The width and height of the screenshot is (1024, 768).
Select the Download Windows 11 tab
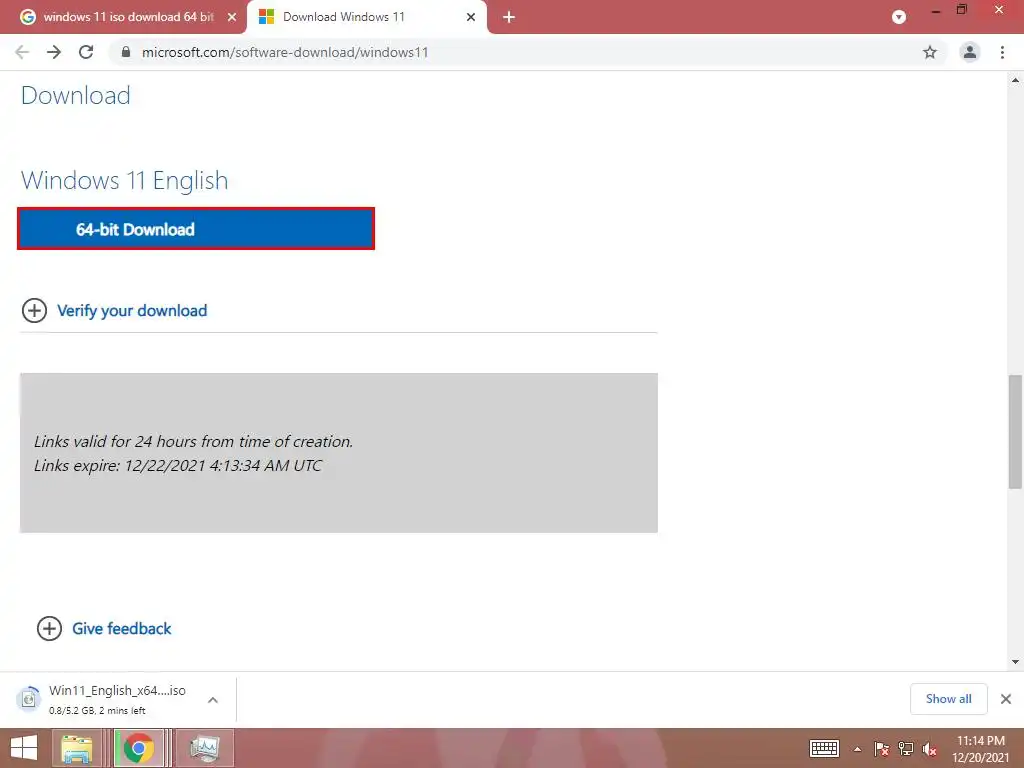(366, 18)
